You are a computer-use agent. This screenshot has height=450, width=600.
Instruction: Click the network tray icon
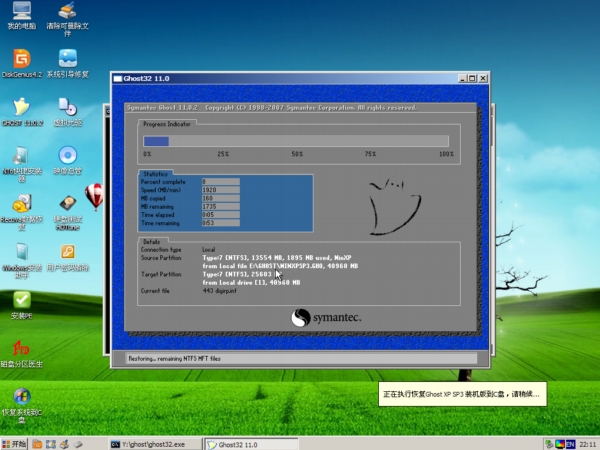pyautogui.click(x=549, y=444)
